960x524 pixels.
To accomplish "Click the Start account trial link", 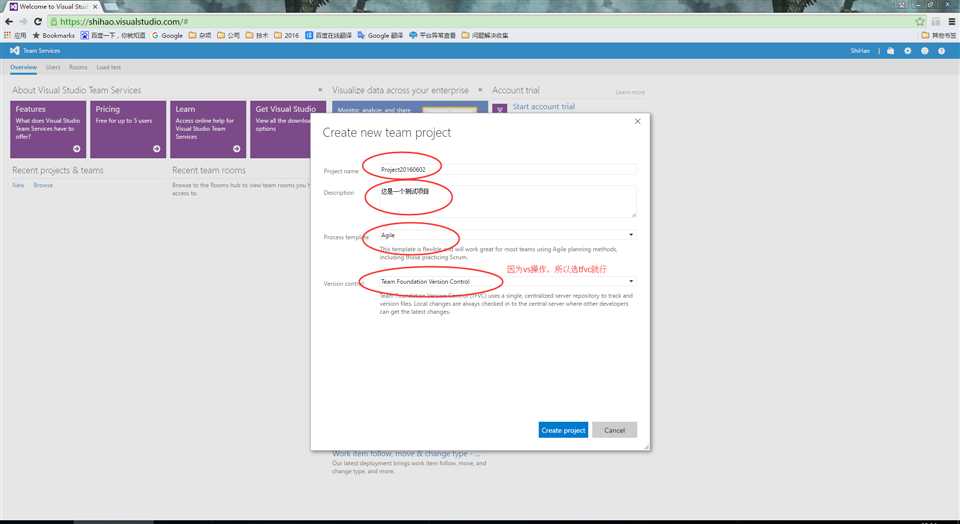I will (x=544, y=107).
